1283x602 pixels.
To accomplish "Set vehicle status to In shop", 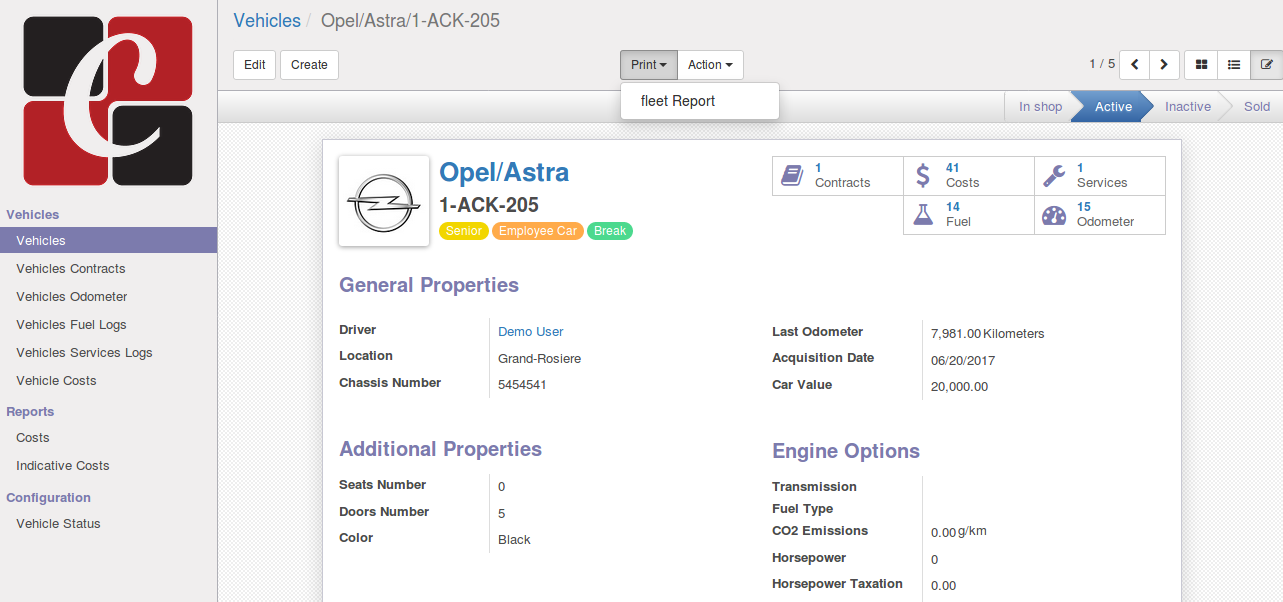I will coord(1040,107).
